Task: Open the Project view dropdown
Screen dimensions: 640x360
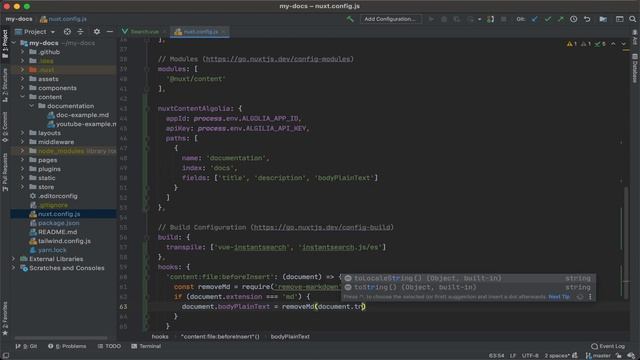Action: (x=35, y=31)
